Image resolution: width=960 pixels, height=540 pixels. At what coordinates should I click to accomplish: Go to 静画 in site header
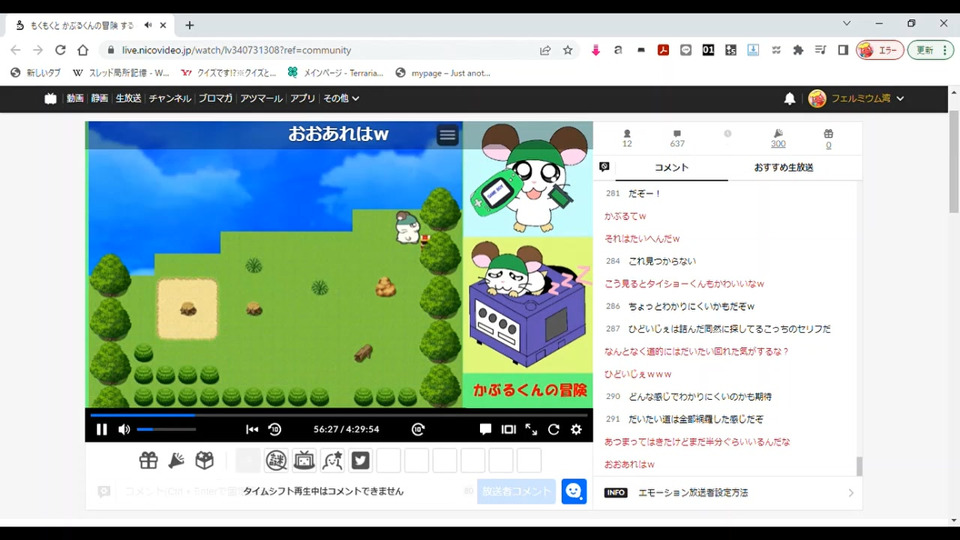pyautogui.click(x=99, y=99)
